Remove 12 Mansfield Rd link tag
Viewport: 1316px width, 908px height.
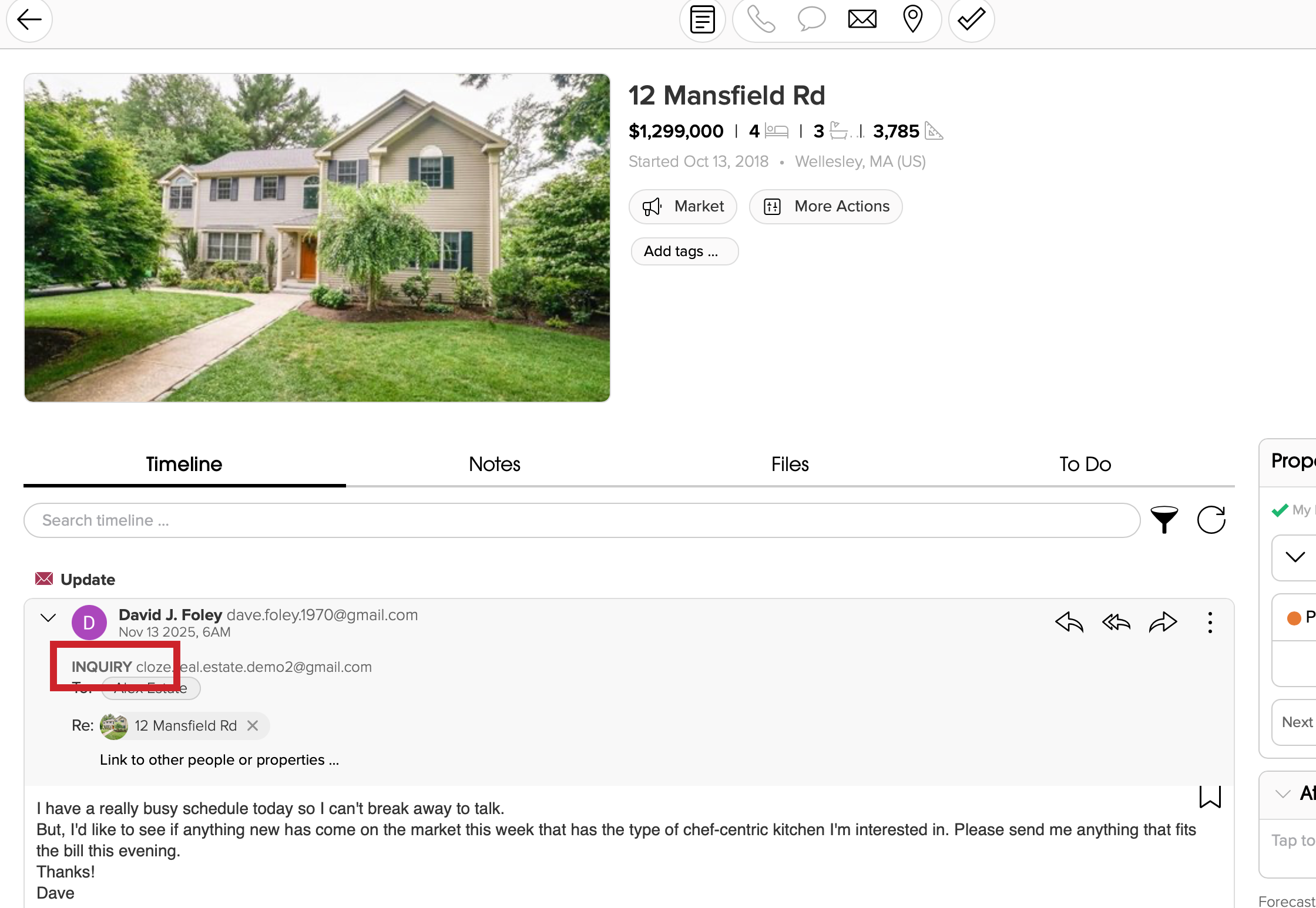(253, 725)
